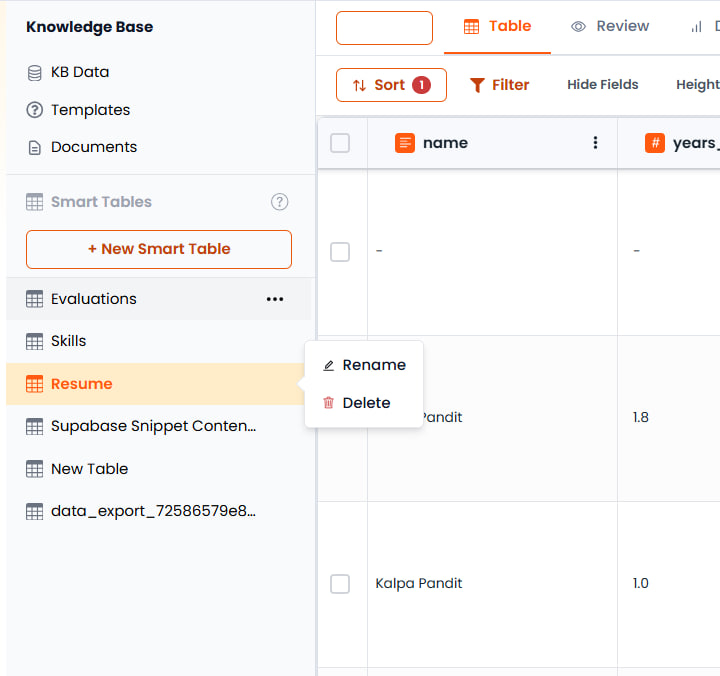The width and height of the screenshot is (720, 676).
Task: Click the Sort arrows icon
Action: click(x=359, y=85)
